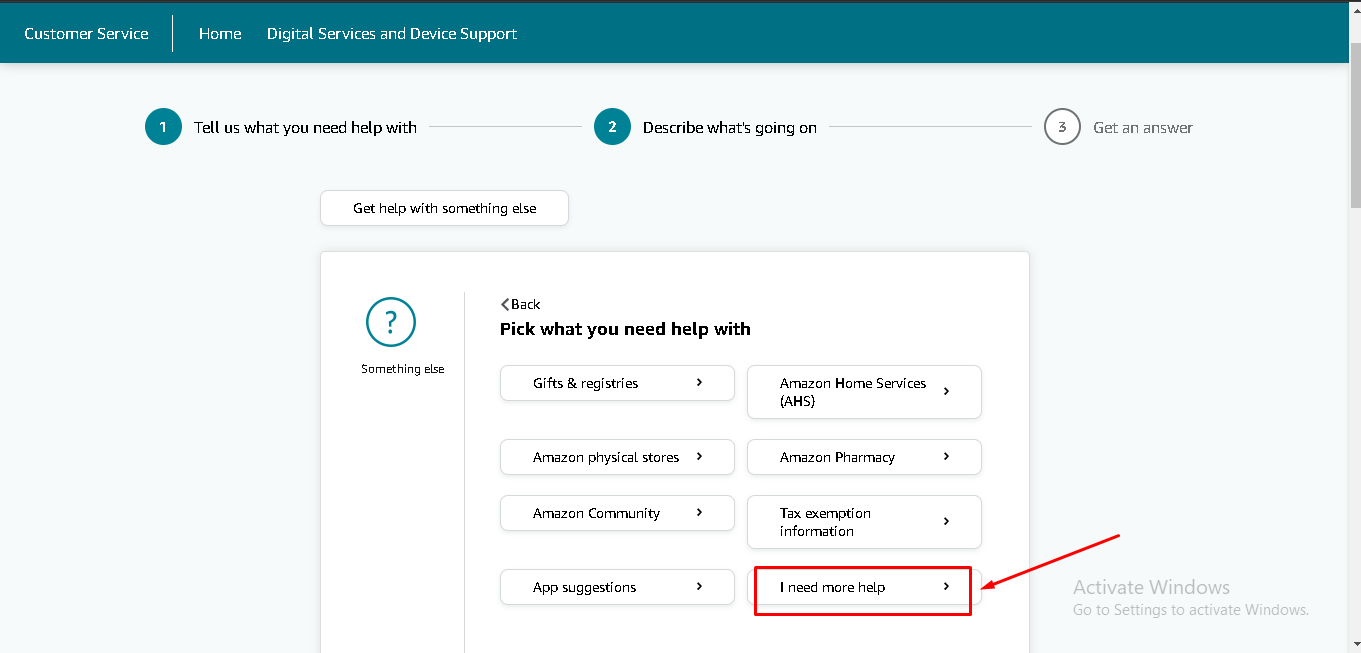
Task: Click Customer Service header link
Action: point(86,33)
